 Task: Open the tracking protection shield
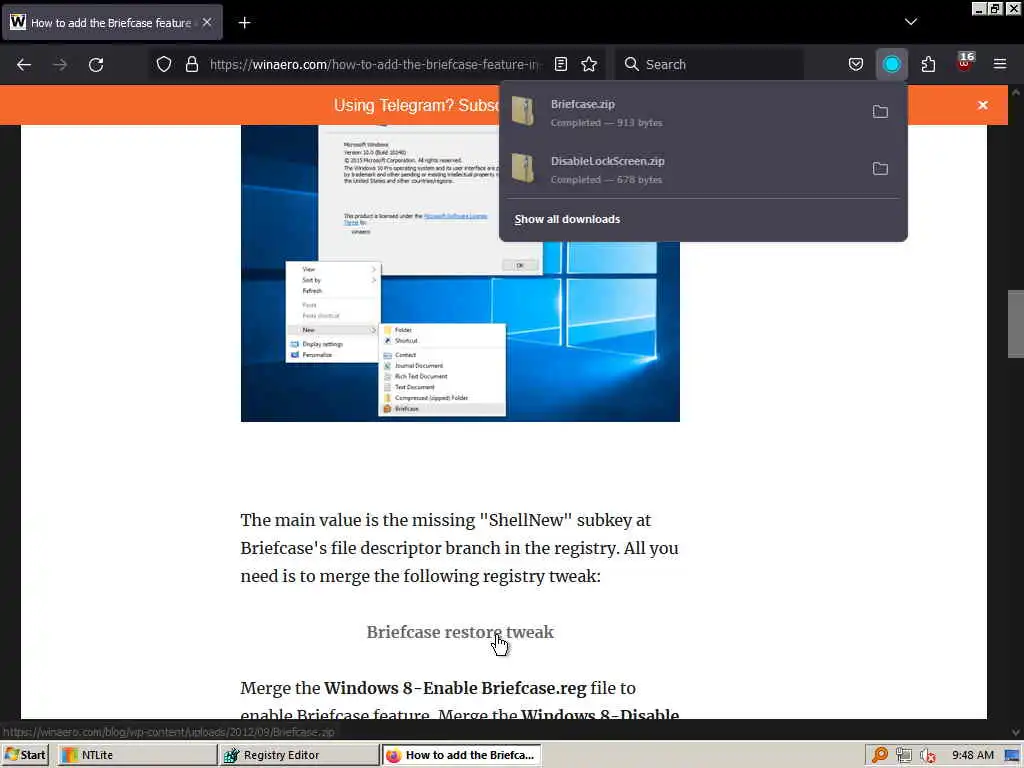(x=164, y=64)
